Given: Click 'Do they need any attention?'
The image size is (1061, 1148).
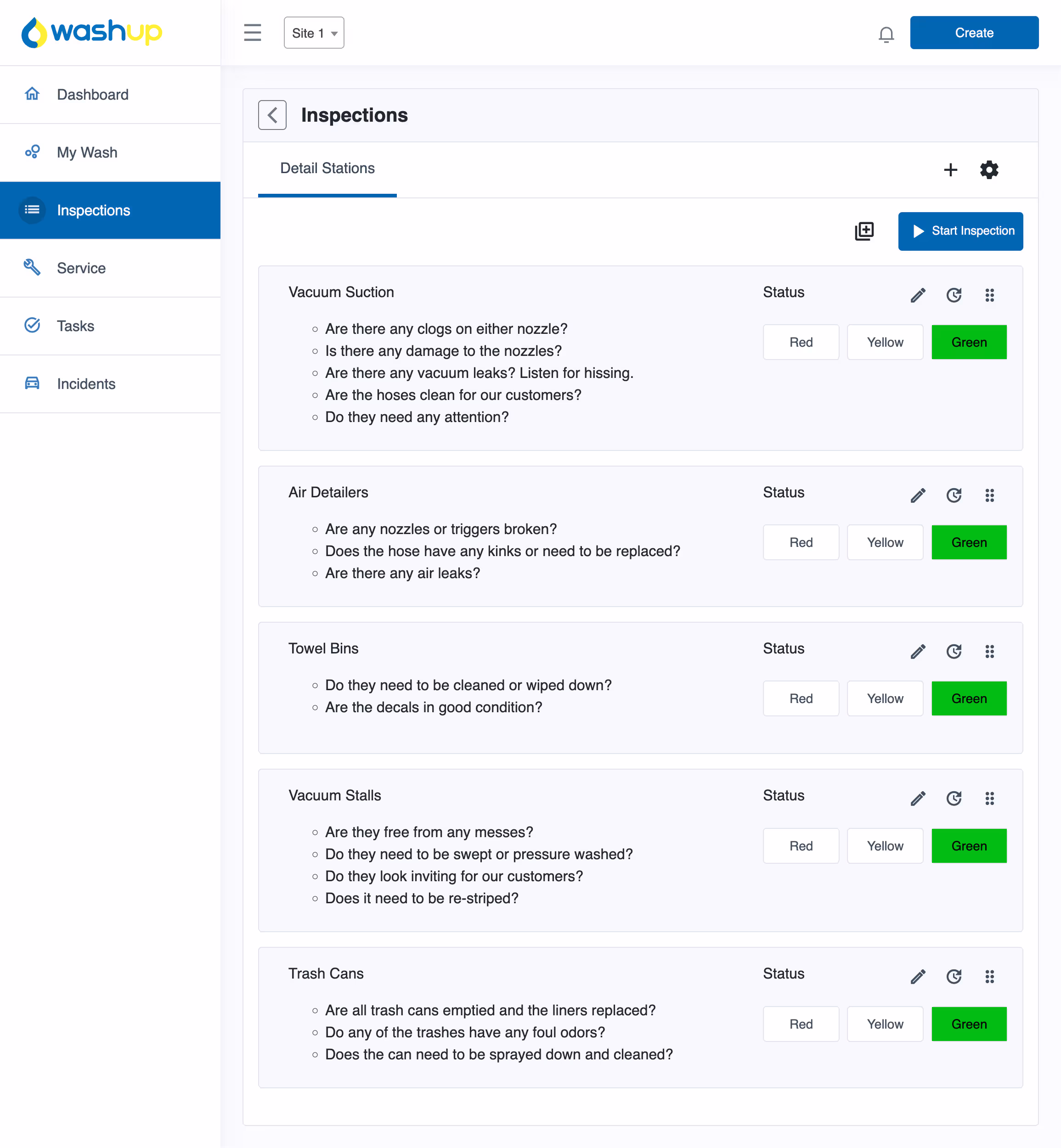Looking at the screenshot, I should point(417,417).
